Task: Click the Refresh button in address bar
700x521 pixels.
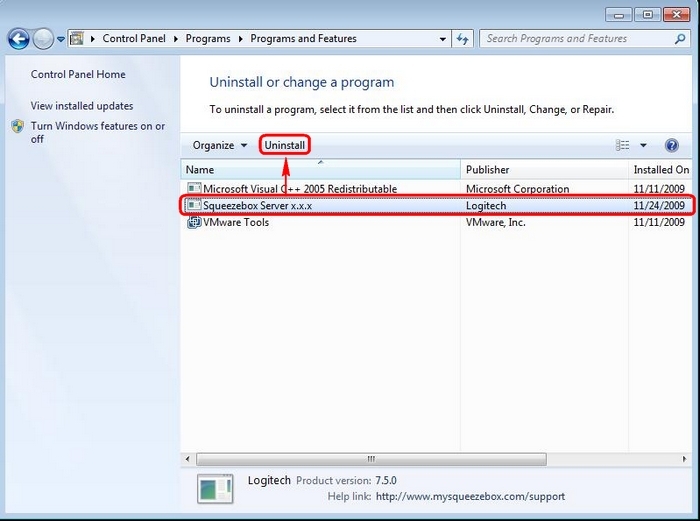Action: pos(462,39)
